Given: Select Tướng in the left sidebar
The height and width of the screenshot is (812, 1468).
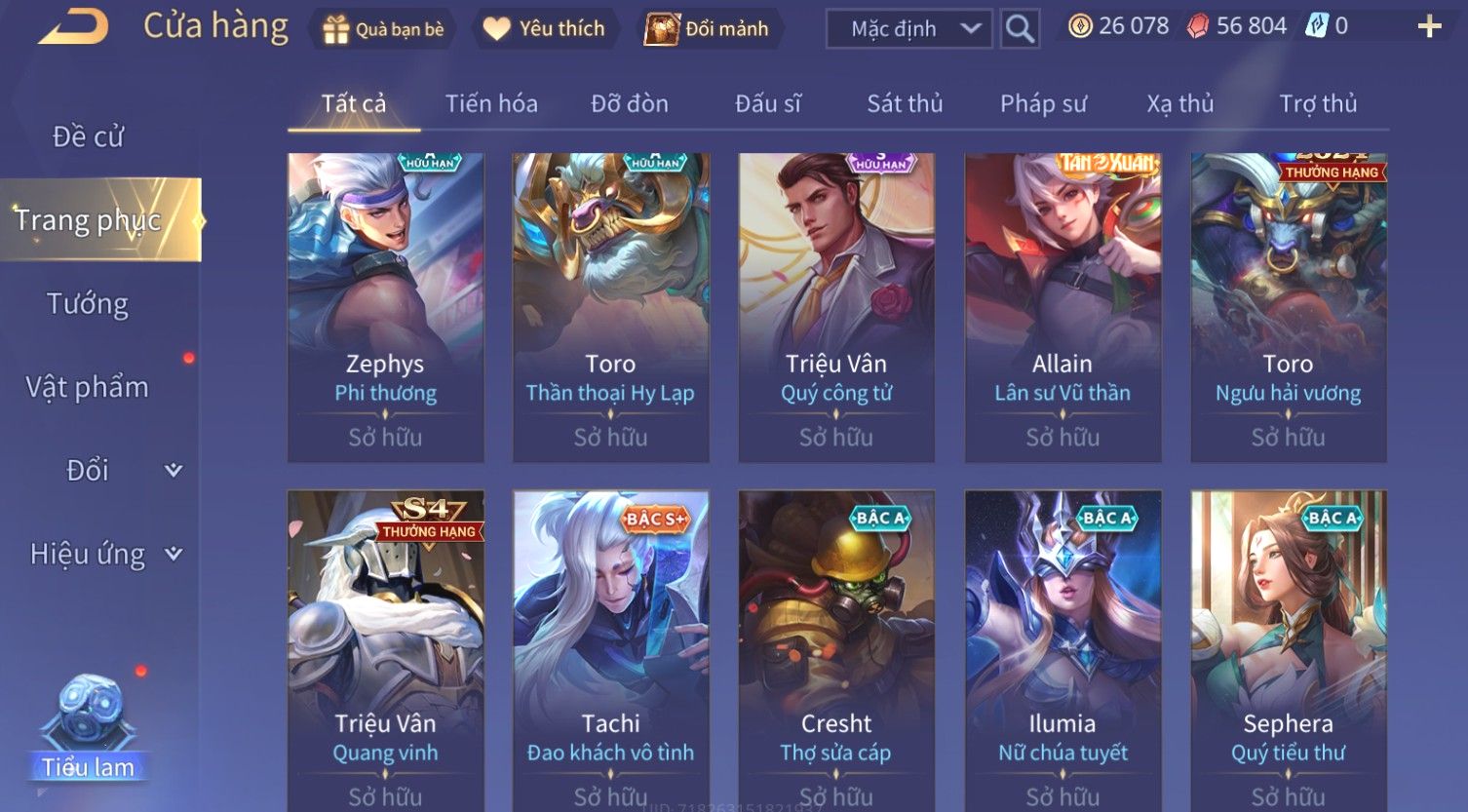Looking at the screenshot, I should pyautogui.click(x=88, y=304).
